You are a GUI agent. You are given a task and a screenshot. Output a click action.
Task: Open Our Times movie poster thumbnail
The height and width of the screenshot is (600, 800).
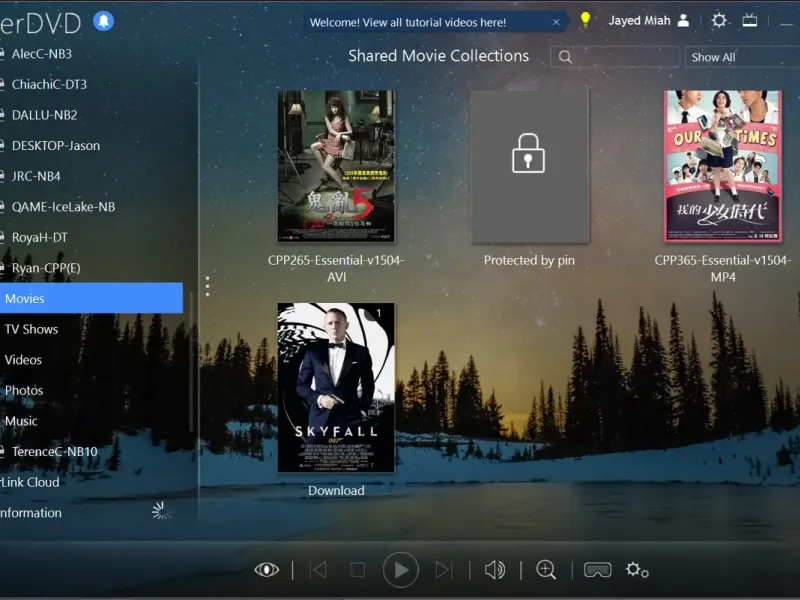(722, 166)
